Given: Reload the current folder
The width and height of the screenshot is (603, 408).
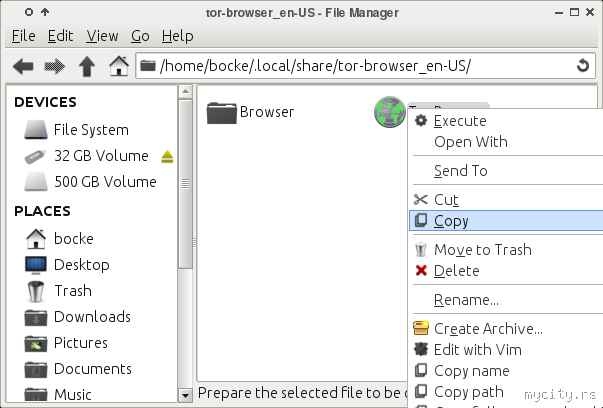Looking at the screenshot, I should [584, 67].
